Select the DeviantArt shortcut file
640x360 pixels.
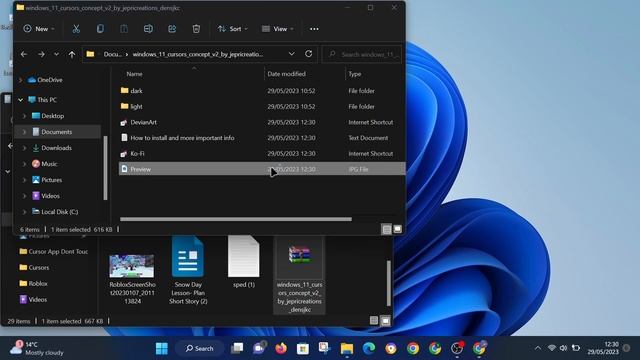(x=262, y=122)
